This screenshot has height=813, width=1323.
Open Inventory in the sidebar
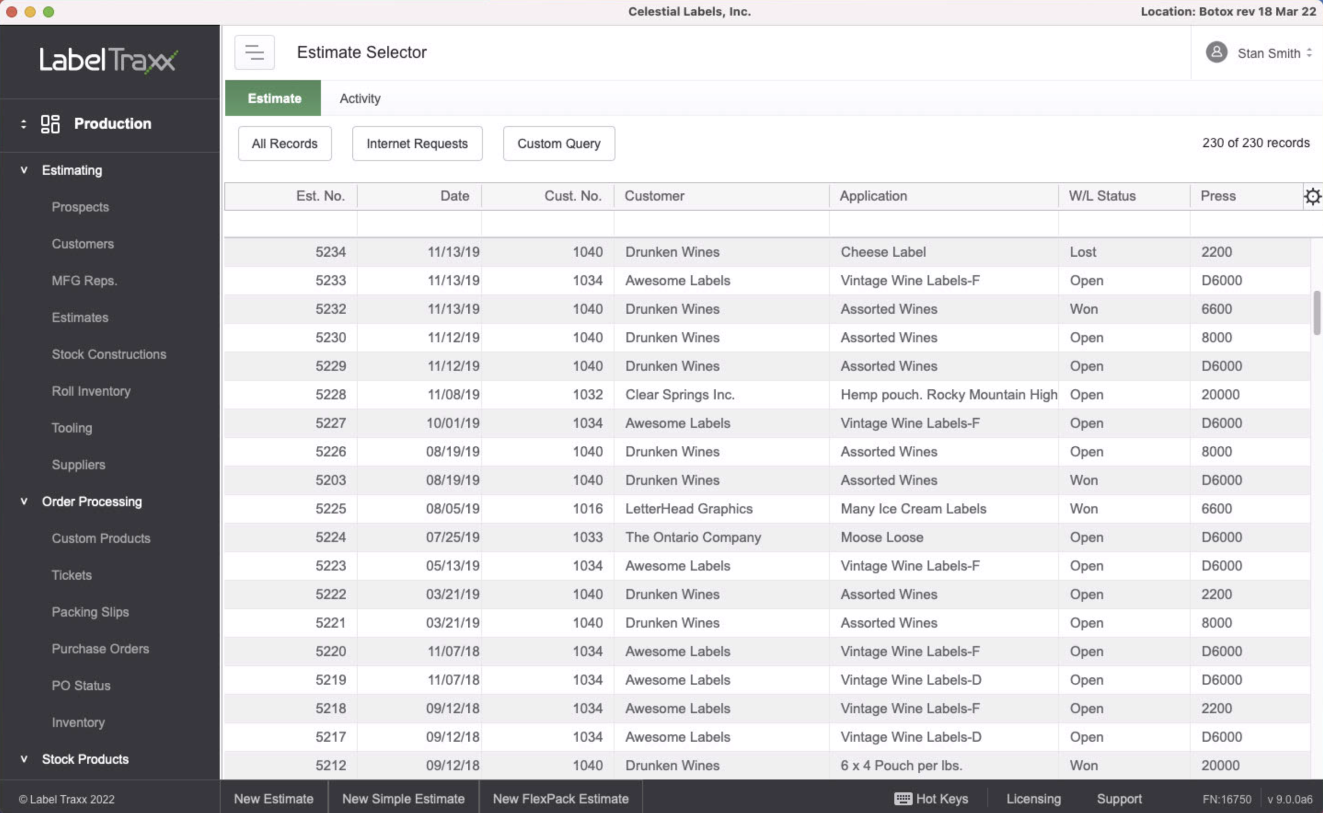78,723
